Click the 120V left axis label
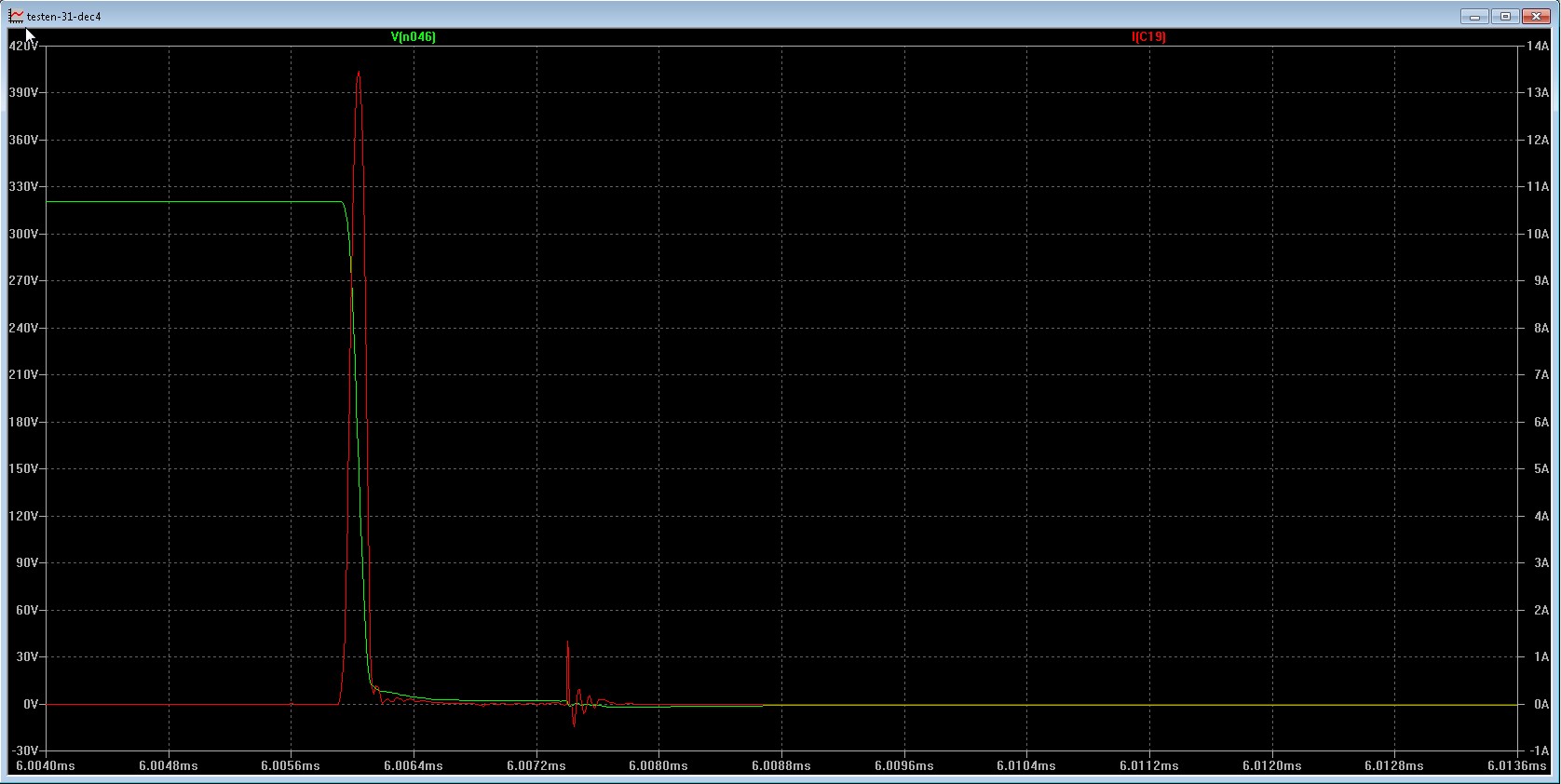 pos(23,516)
